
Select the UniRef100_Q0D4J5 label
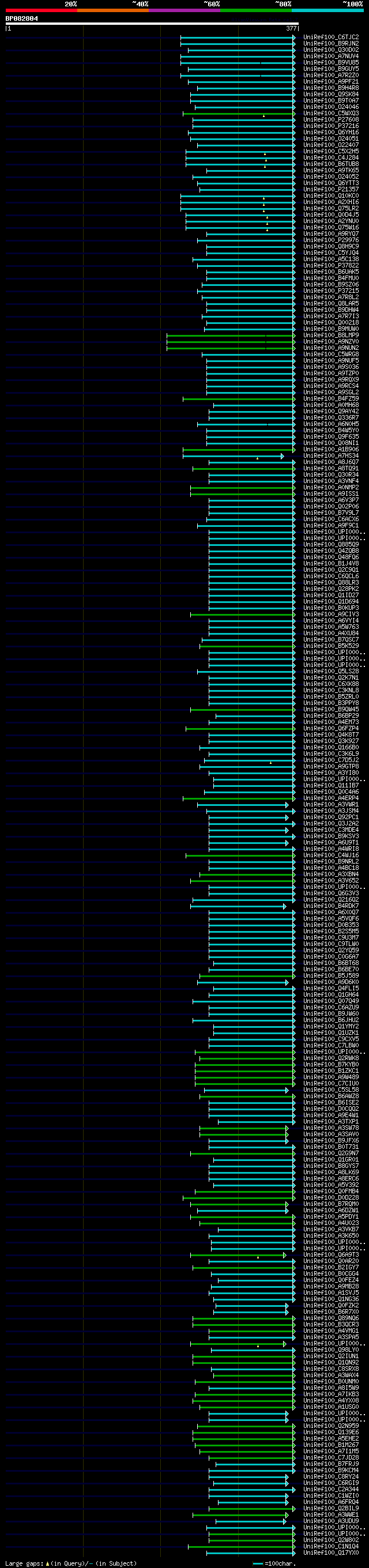[x=332, y=215]
